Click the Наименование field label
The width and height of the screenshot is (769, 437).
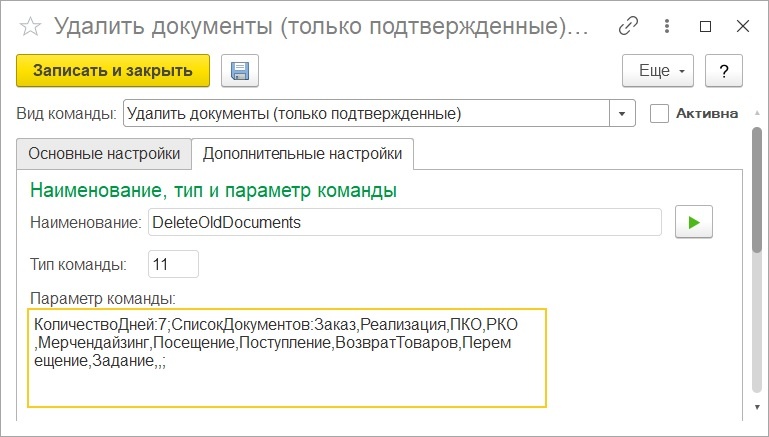(x=86, y=222)
